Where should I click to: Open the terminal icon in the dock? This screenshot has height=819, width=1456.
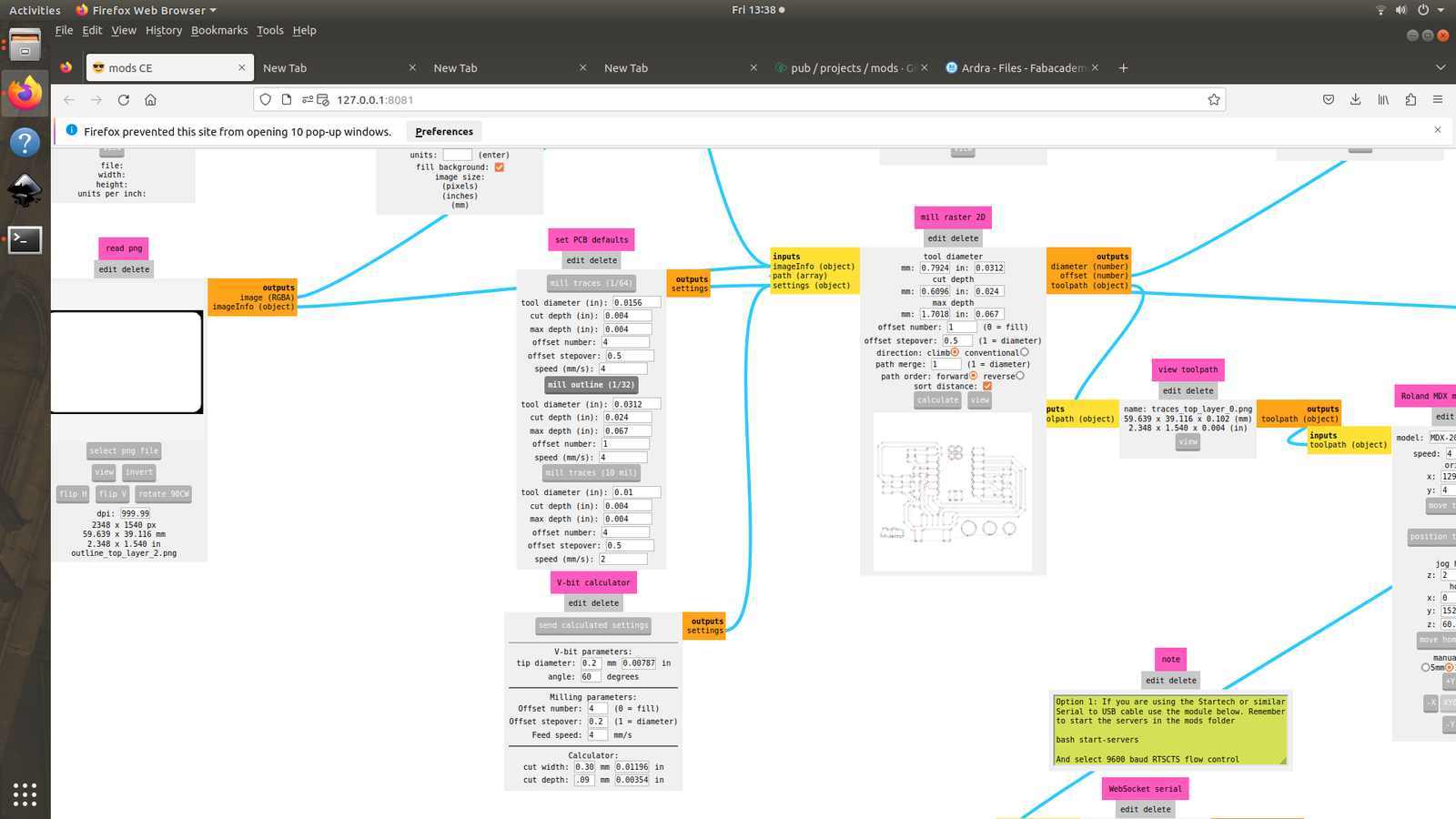[24, 239]
